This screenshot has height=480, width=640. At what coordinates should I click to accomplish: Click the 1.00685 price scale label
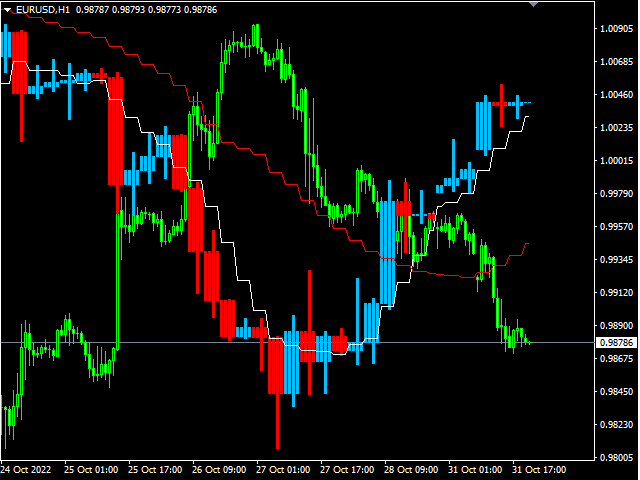pos(616,62)
